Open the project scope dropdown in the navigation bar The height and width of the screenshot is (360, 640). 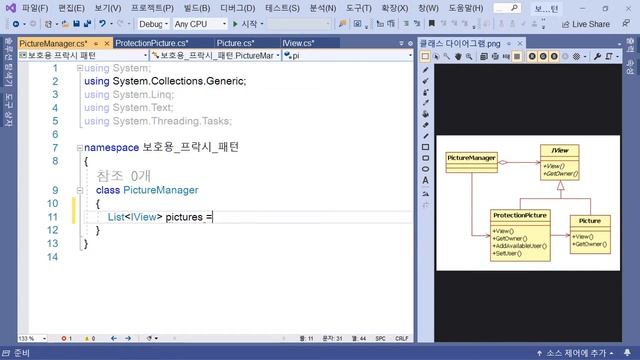point(83,55)
